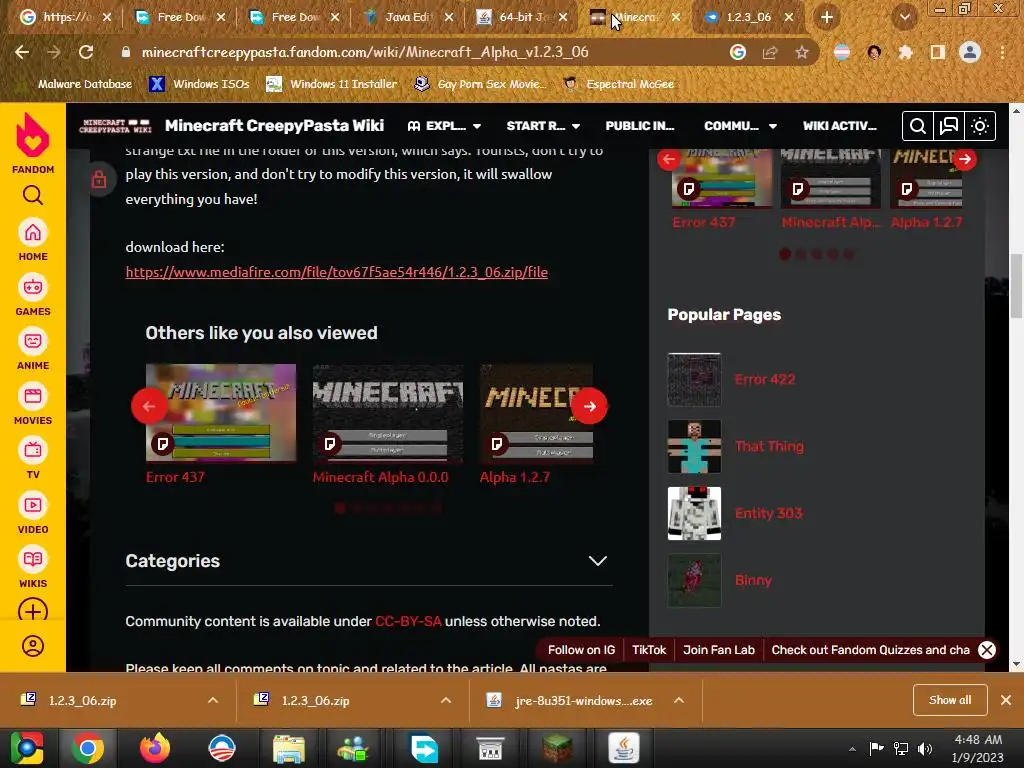Show hidden system tray icons
The width and height of the screenshot is (1024, 768).
click(852, 748)
